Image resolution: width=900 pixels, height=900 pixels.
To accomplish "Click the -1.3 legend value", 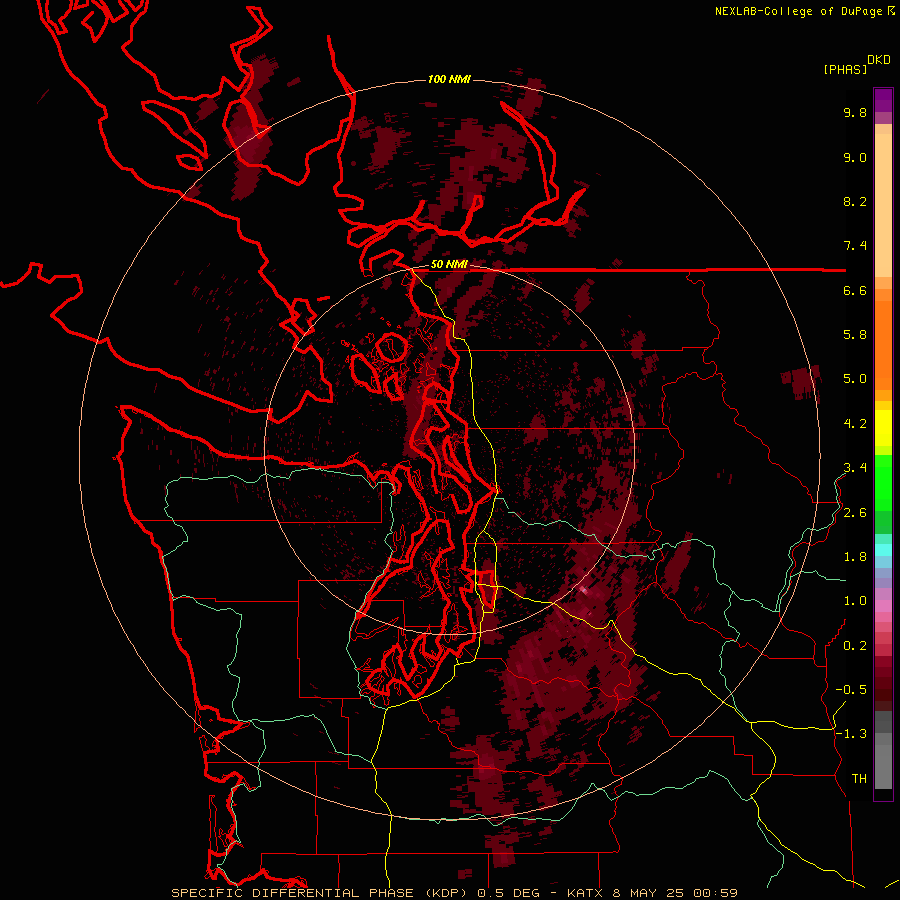I will click(851, 735).
